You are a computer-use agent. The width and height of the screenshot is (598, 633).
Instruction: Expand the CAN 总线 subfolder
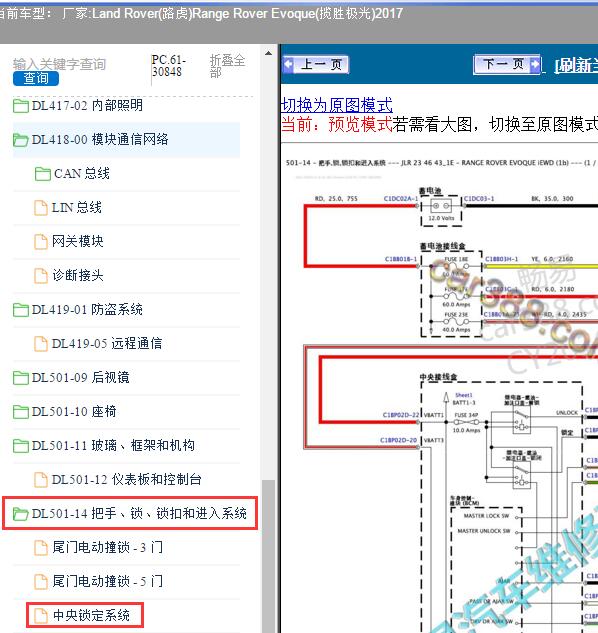[82, 174]
